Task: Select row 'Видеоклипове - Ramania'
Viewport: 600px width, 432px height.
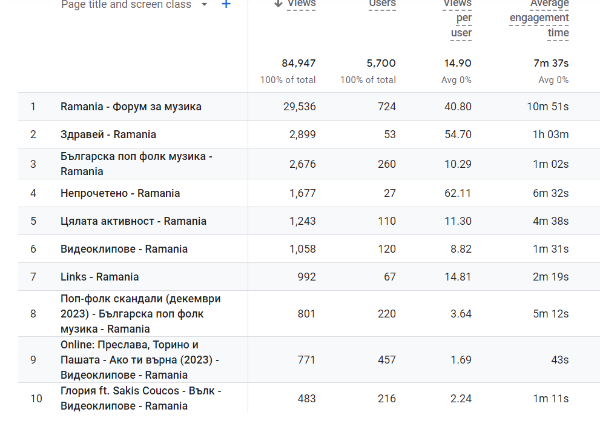Action: click(309, 249)
